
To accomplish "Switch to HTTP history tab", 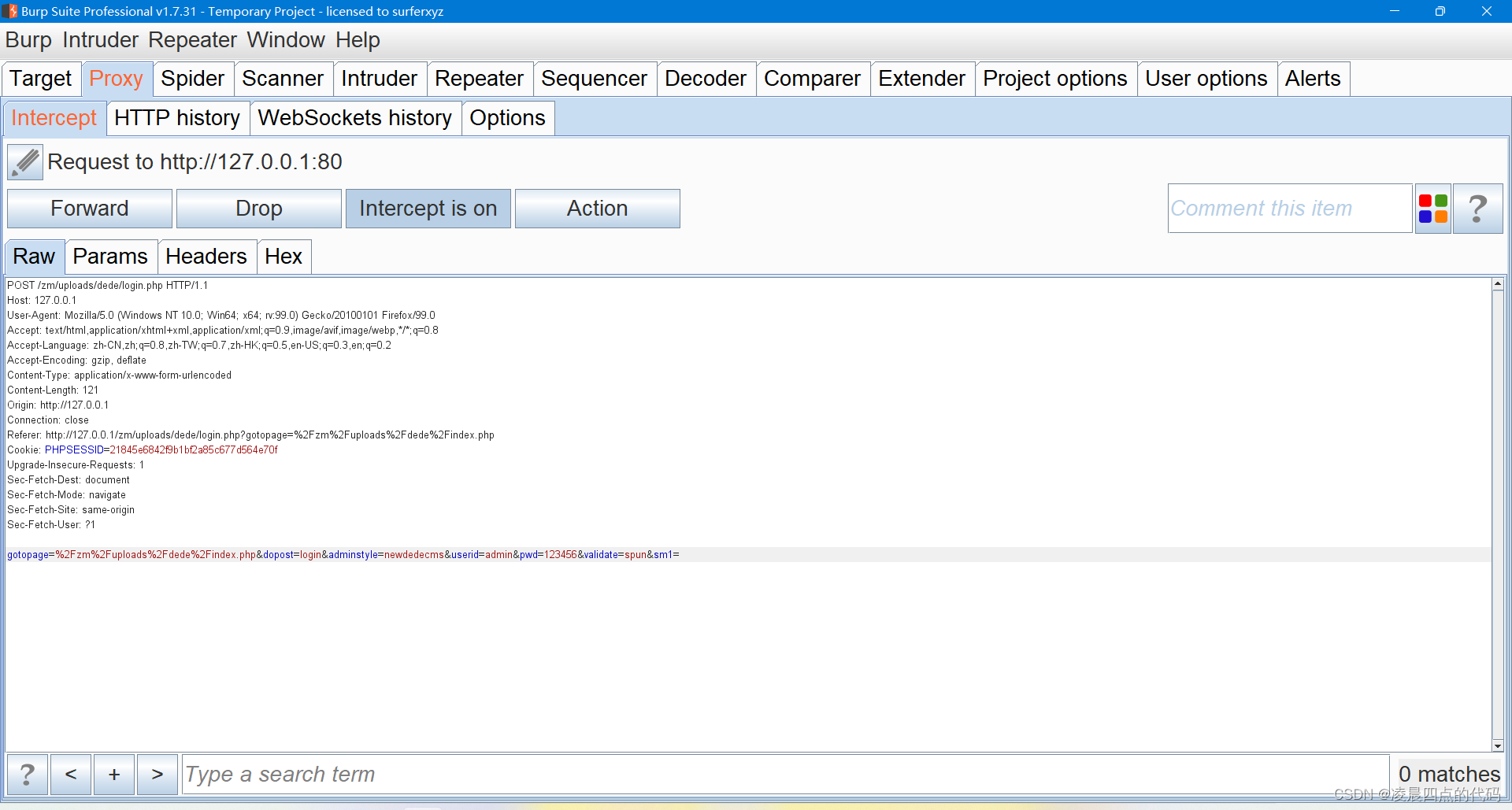I will pos(177,118).
